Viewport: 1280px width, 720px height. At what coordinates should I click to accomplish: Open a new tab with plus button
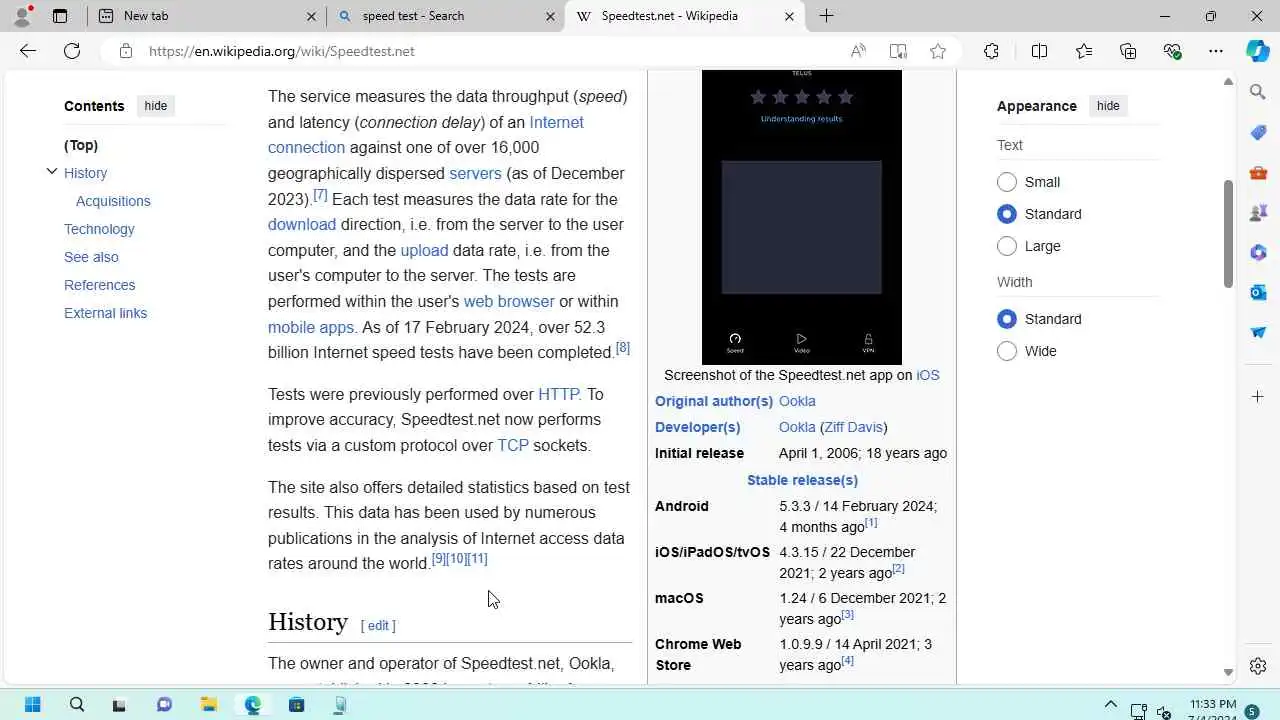pos(826,16)
